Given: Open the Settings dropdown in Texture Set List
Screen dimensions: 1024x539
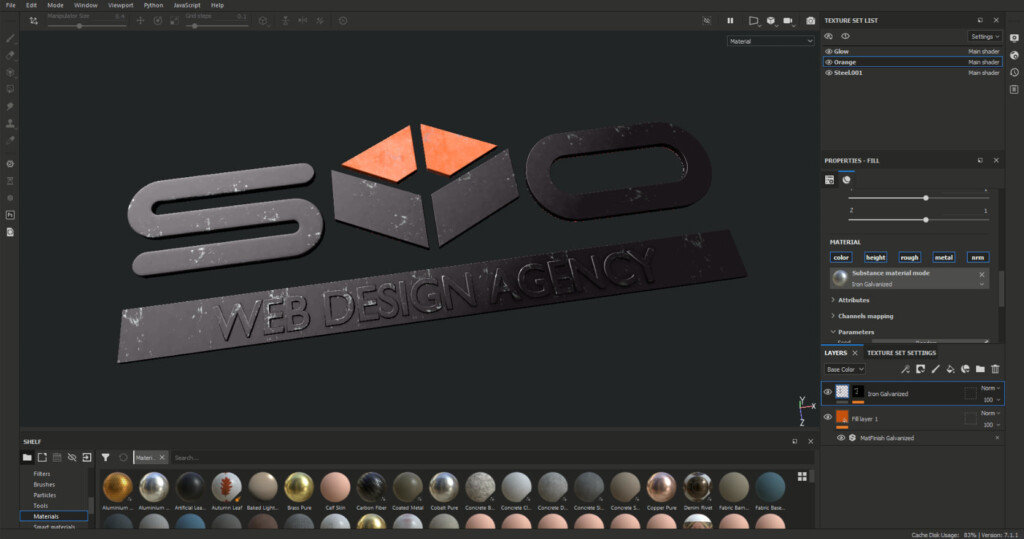Looking at the screenshot, I should tap(984, 37).
